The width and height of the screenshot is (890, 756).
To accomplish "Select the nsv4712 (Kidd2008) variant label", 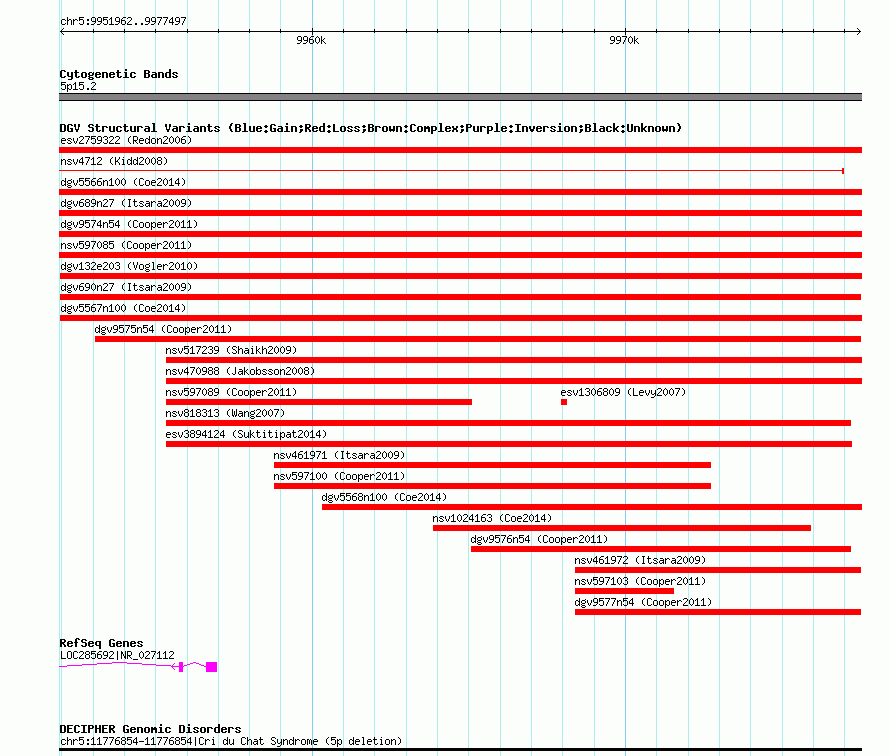I will coord(114,161).
